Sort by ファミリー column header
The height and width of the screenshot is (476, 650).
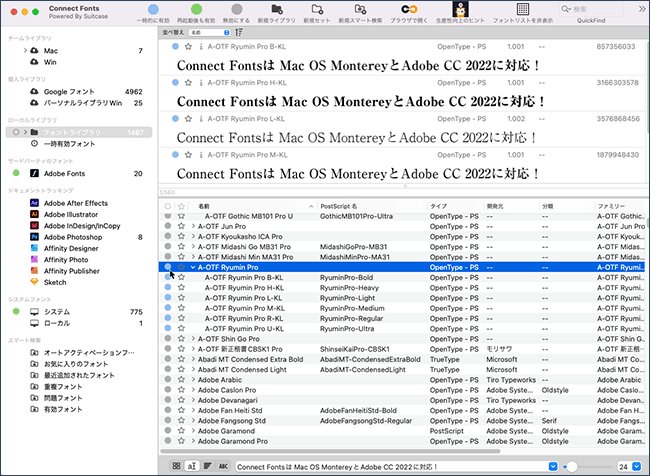pyautogui.click(x=619, y=206)
